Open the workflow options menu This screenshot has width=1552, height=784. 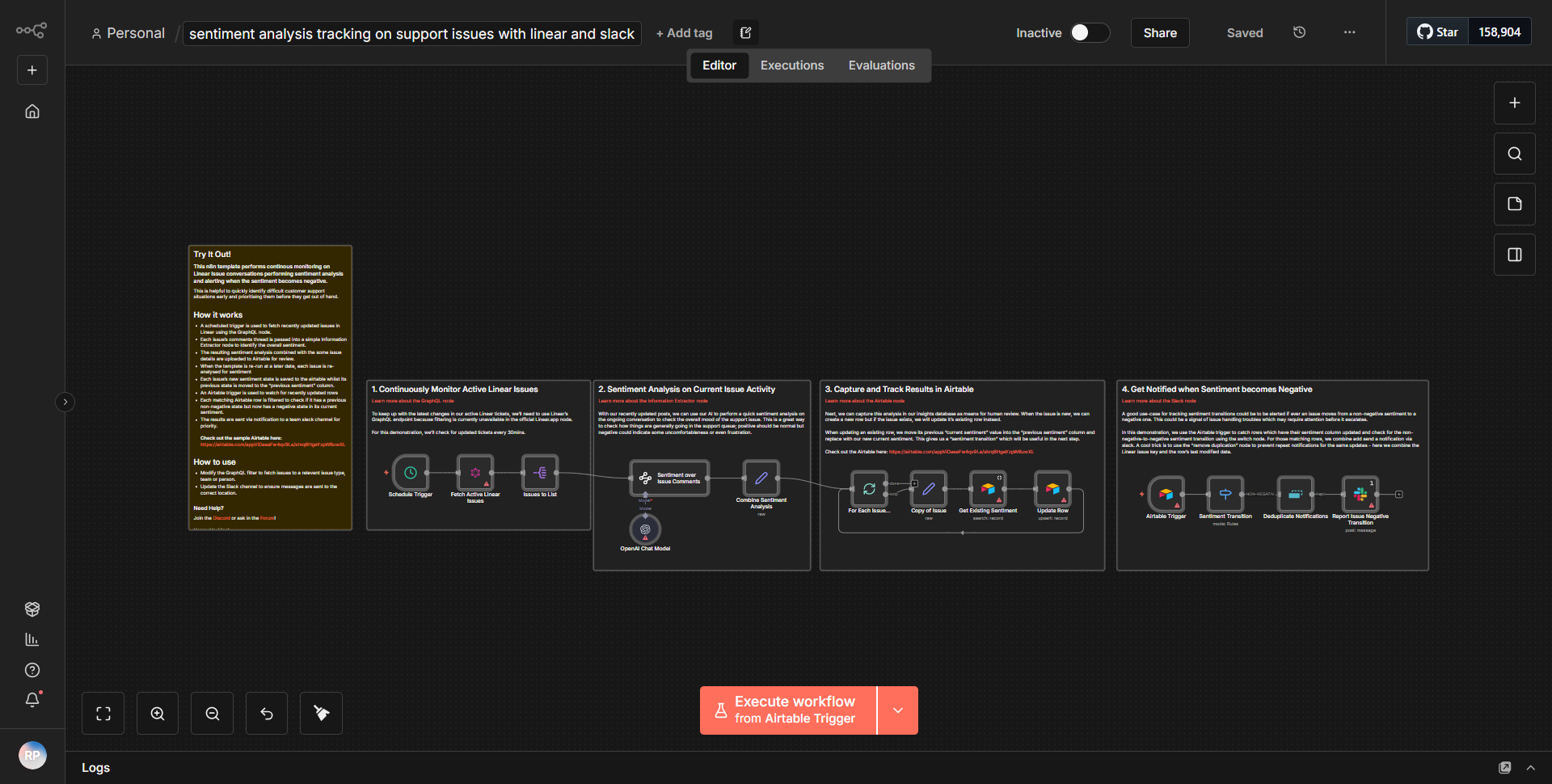point(1348,32)
